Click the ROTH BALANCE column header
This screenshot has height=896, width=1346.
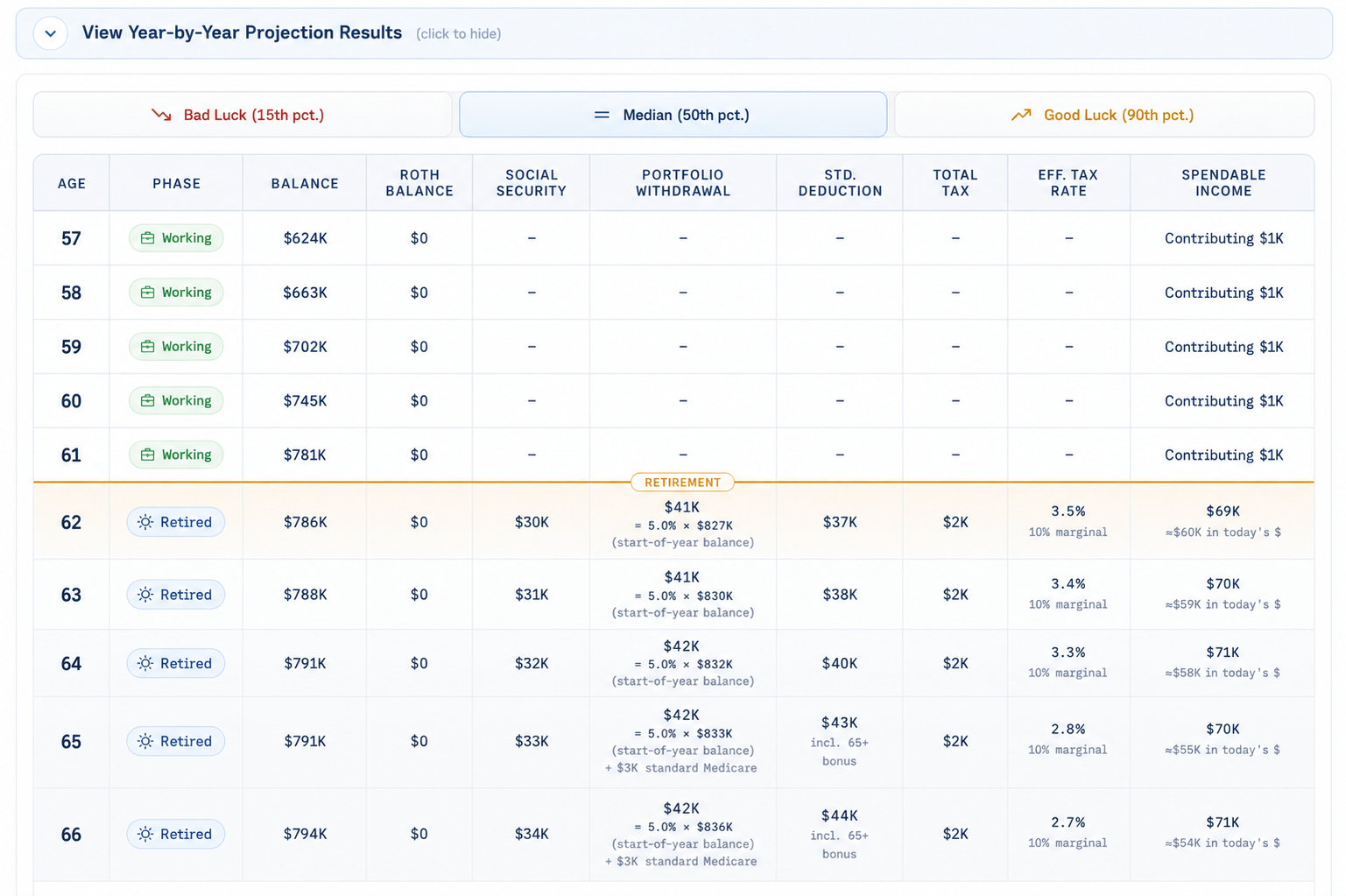click(x=419, y=183)
